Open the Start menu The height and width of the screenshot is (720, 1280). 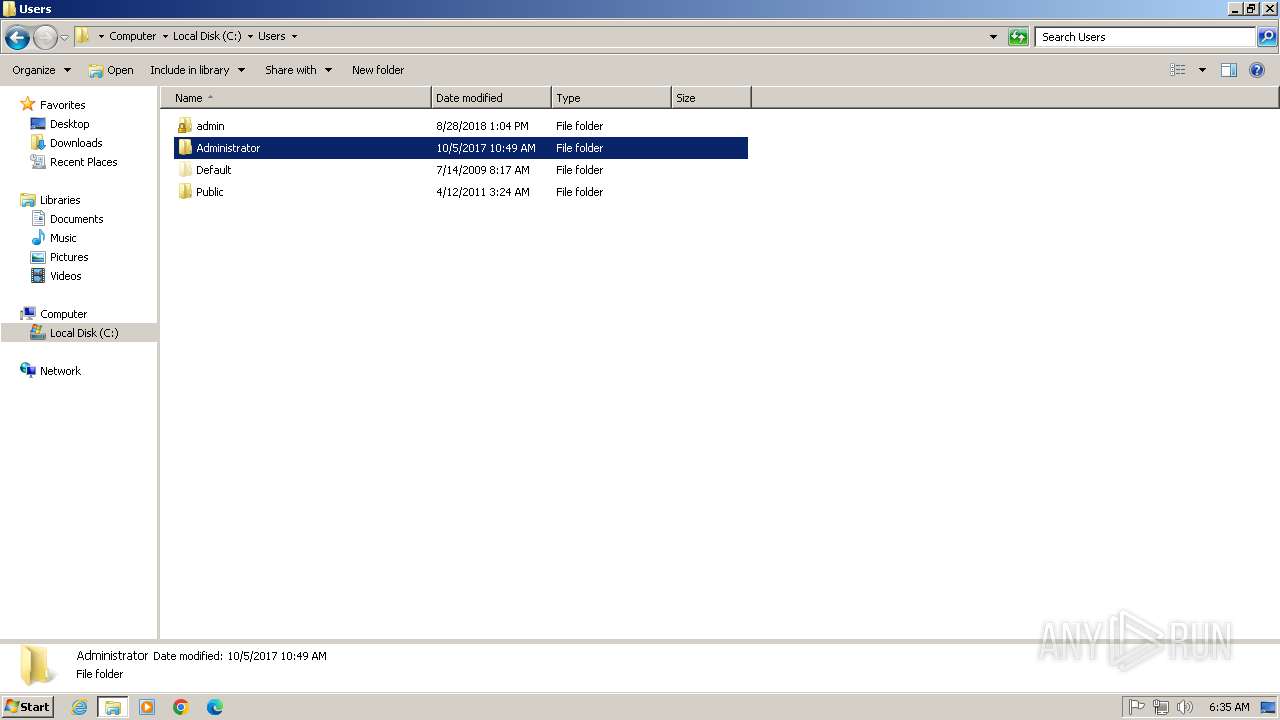click(x=27, y=707)
